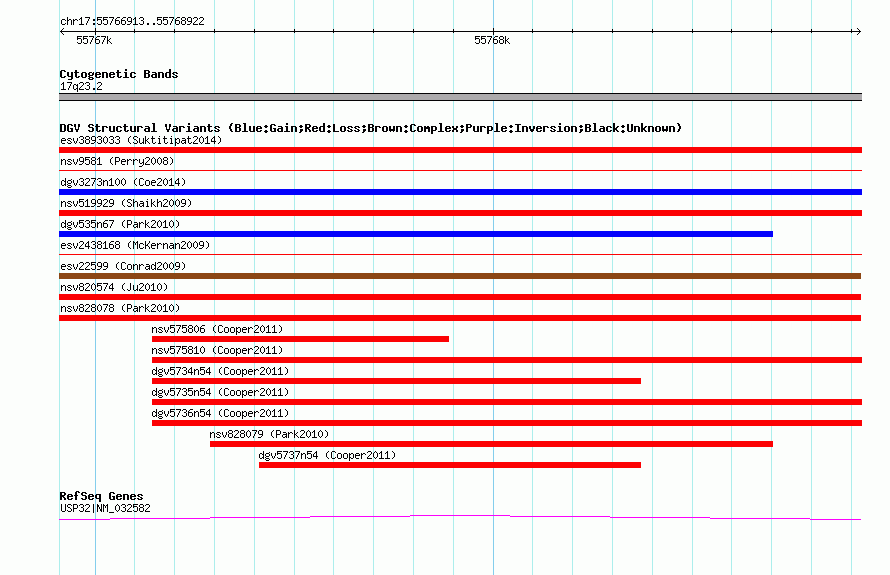Click the dgv5737n54 (Cooper2011) label
Screen dimensions: 890x575
(x=328, y=455)
